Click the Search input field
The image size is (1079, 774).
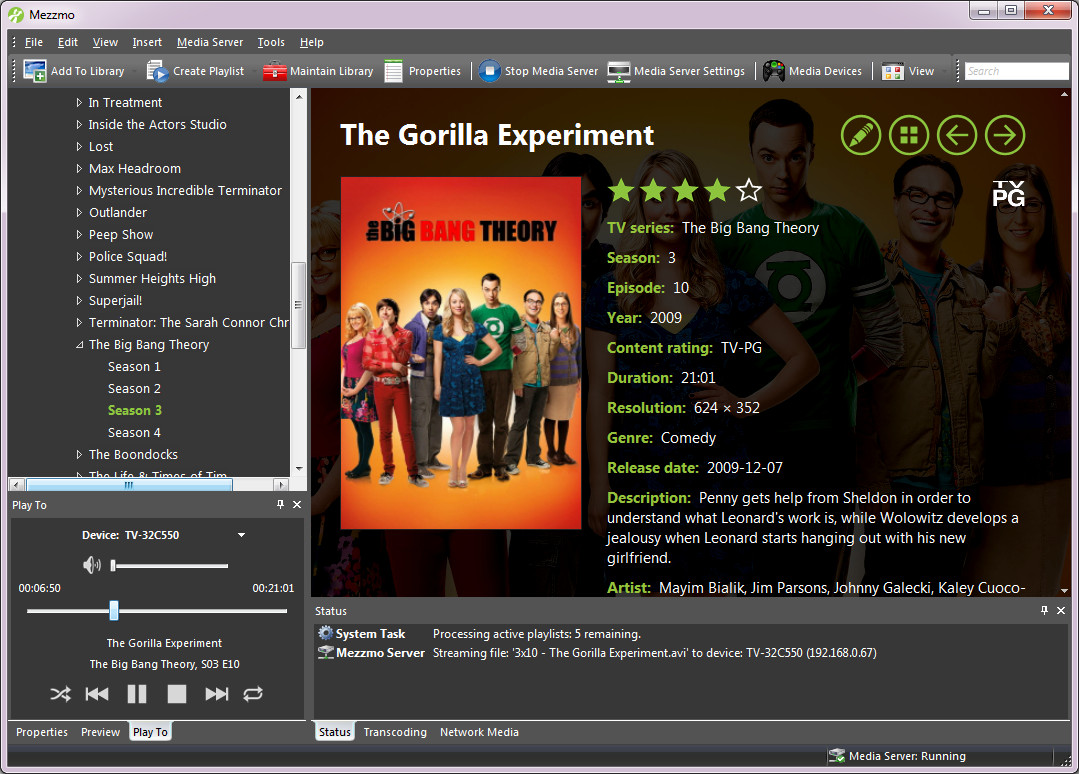[1016, 71]
